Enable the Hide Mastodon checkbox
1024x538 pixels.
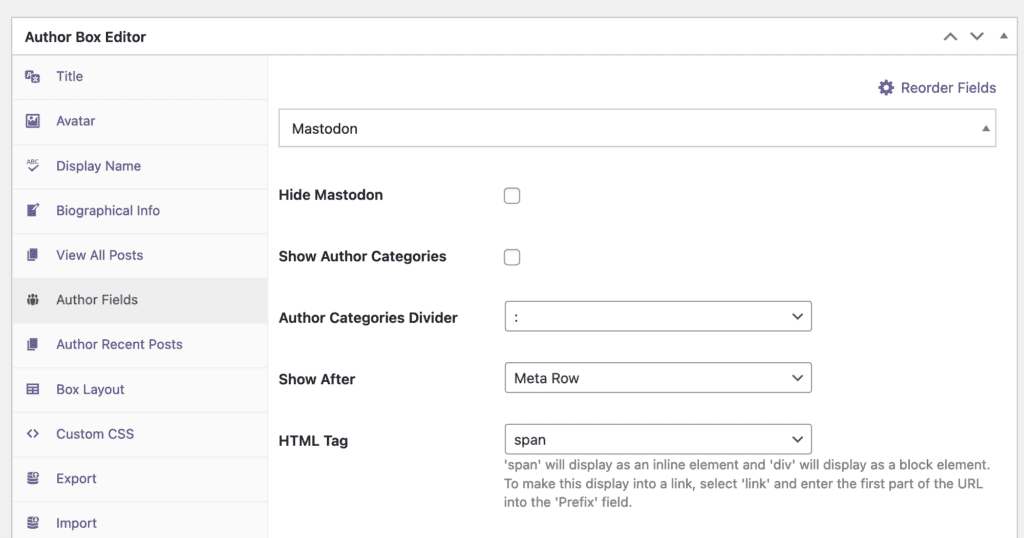(x=512, y=196)
